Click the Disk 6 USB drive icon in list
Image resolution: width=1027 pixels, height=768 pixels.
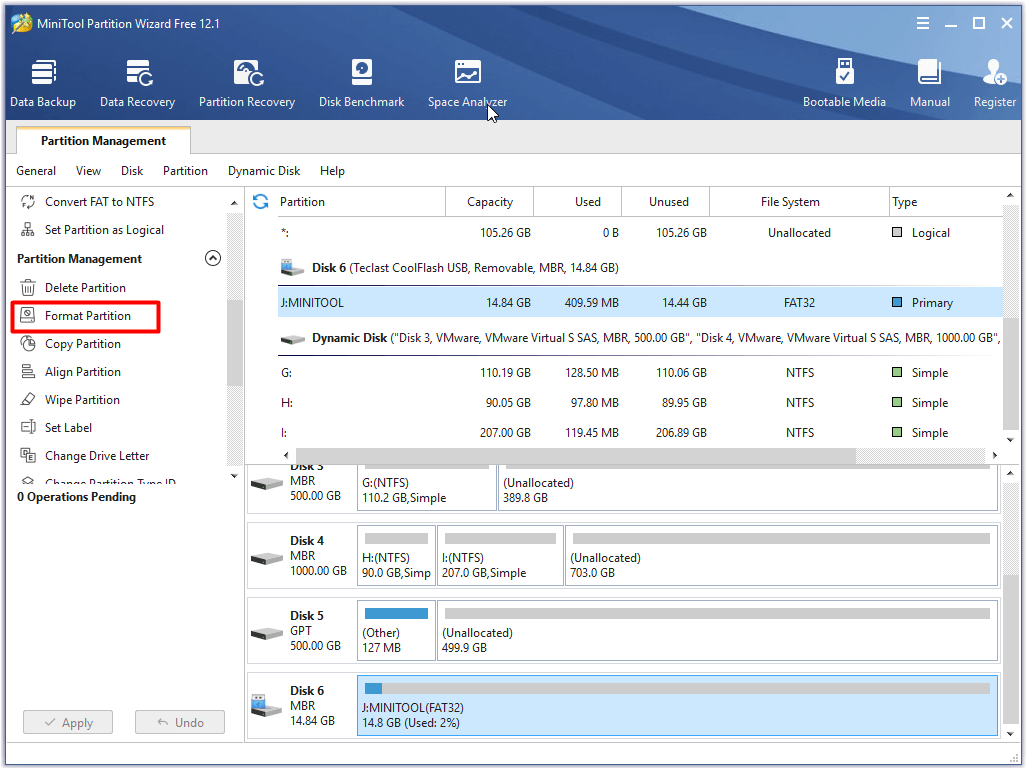click(x=292, y=268)
